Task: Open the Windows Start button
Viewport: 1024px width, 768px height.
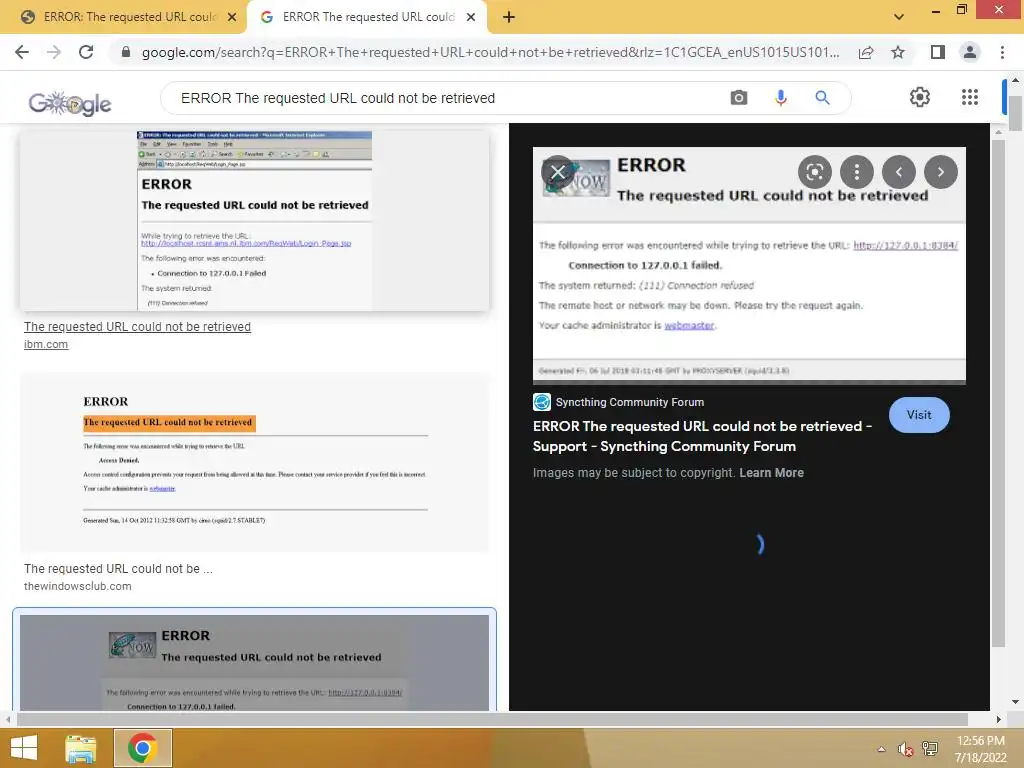Action: [x=24, y=748]
